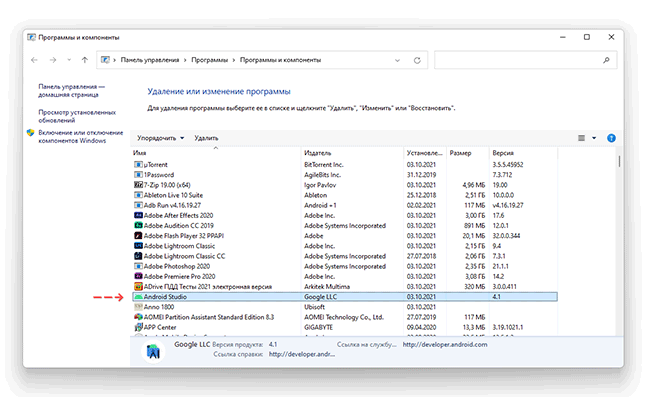Click the address bar location icon
The image size is (650, 397).
point(105,60)
